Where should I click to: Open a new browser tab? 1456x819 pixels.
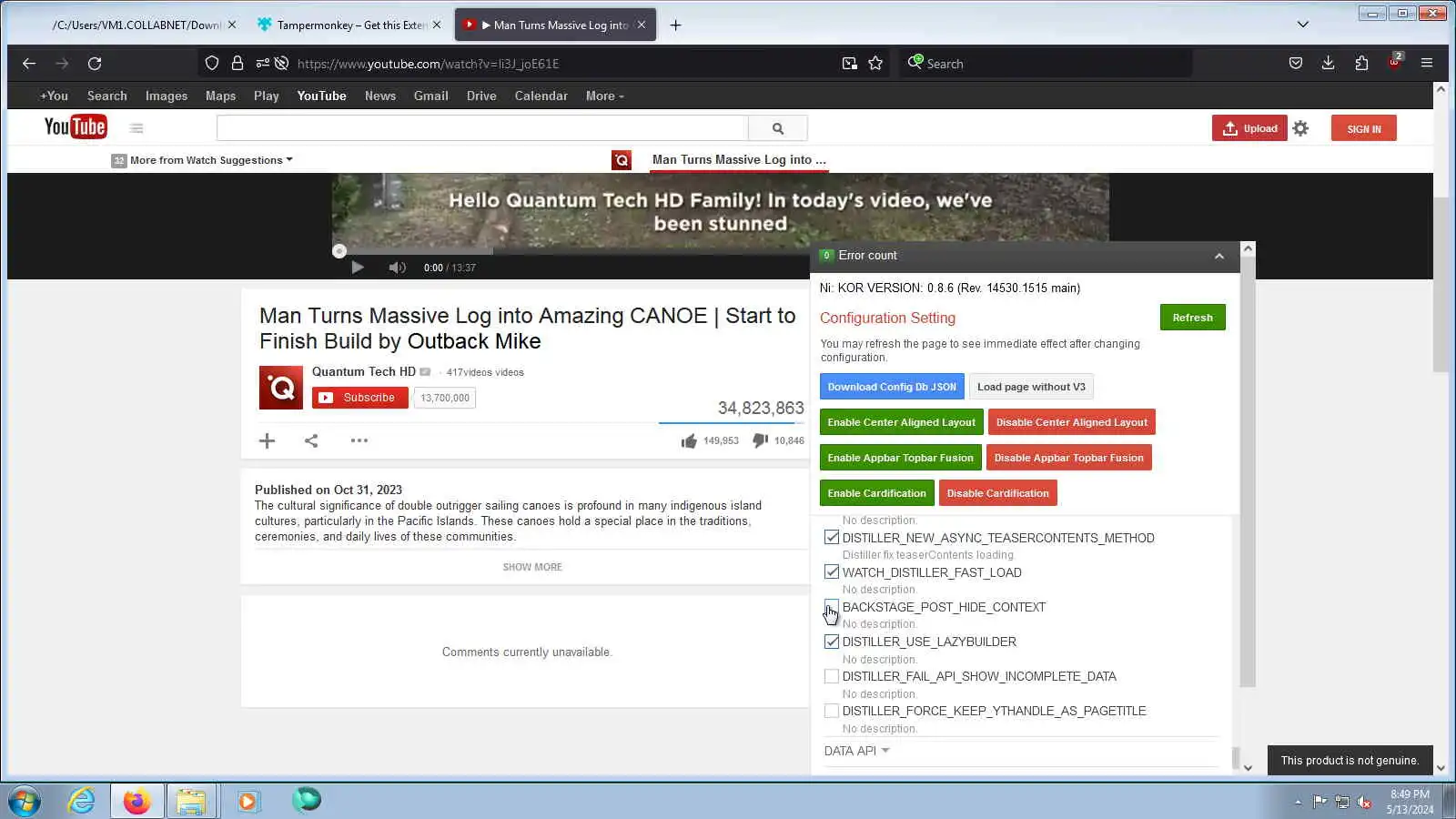[675, 25]
